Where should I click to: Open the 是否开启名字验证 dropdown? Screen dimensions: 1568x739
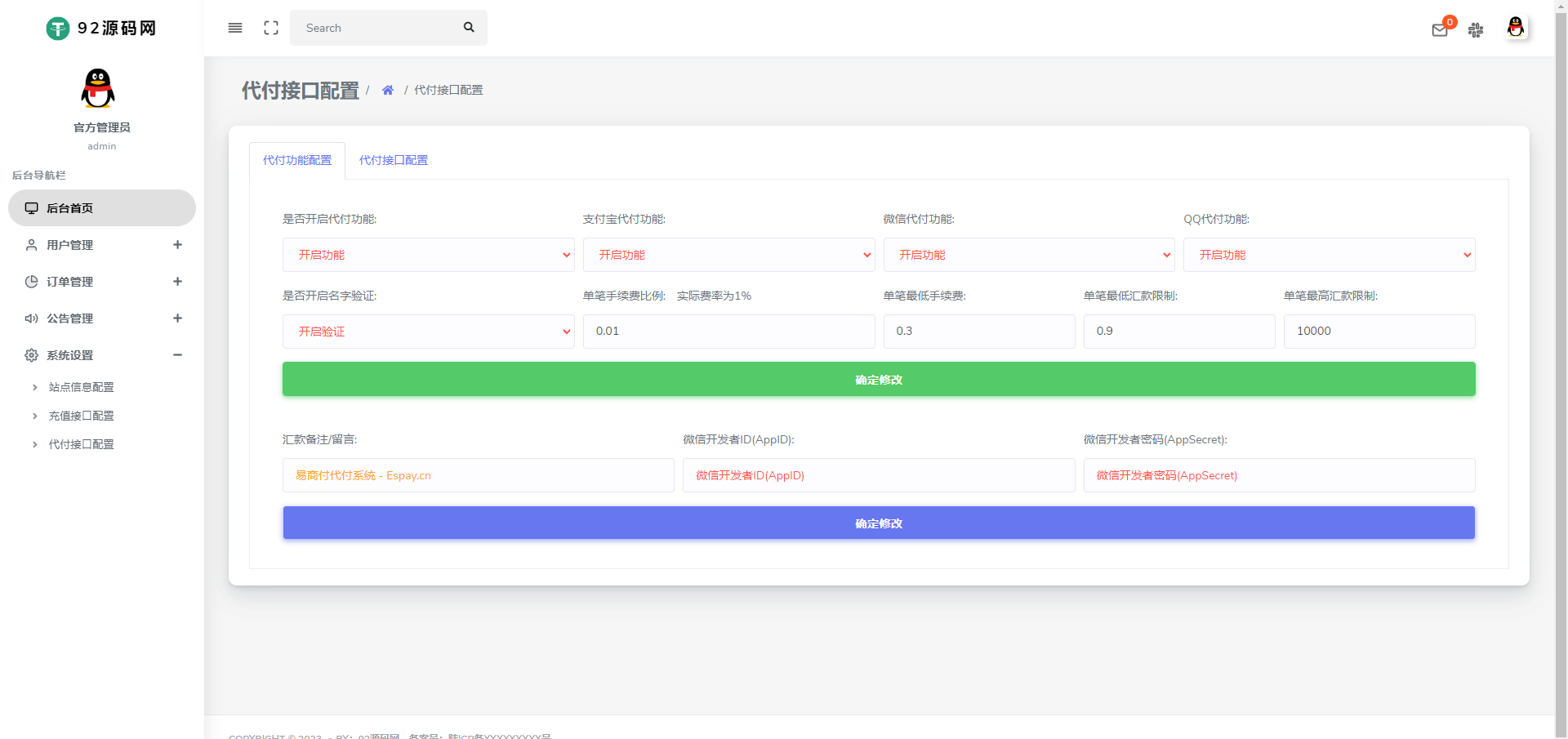coord(429,332)
